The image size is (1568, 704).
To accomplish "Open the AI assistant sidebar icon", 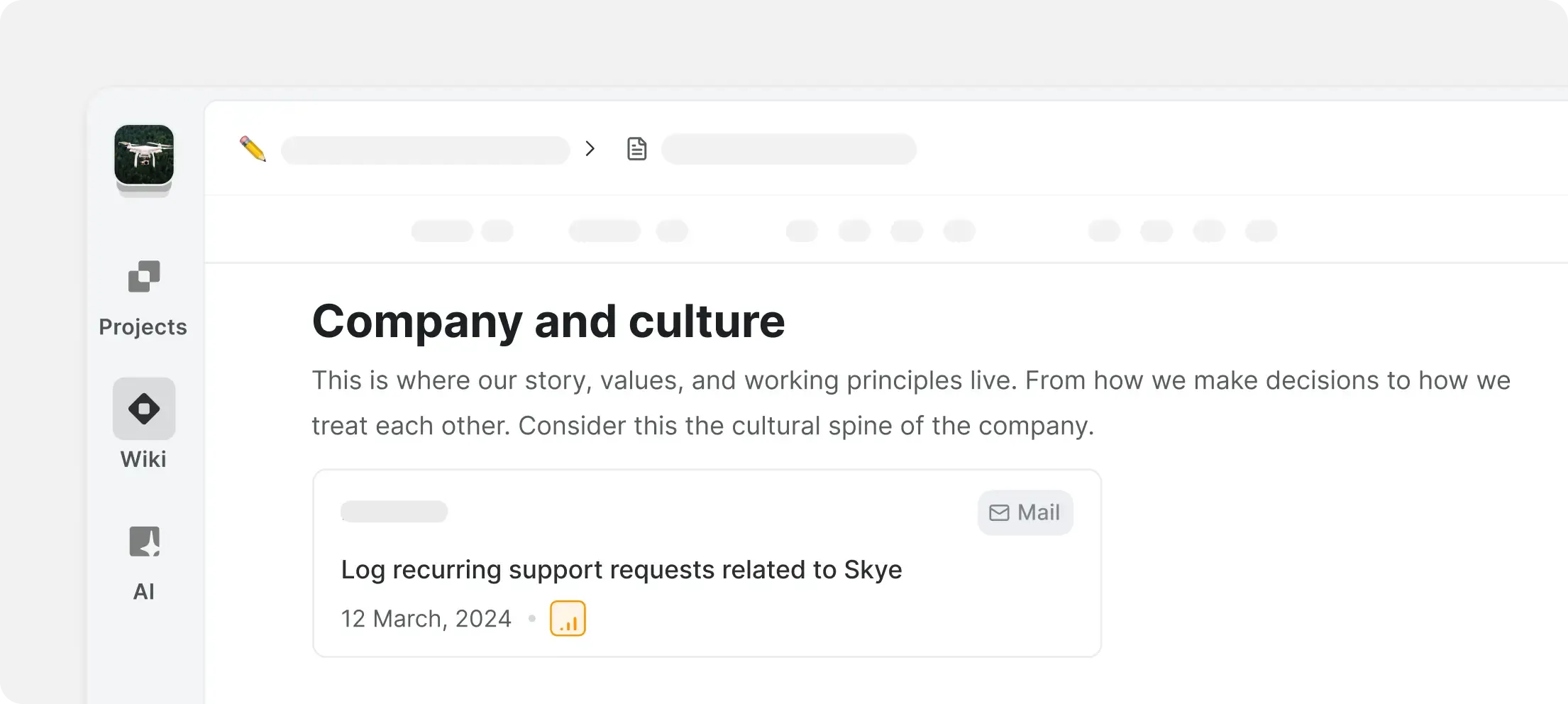I will [144, 541].
